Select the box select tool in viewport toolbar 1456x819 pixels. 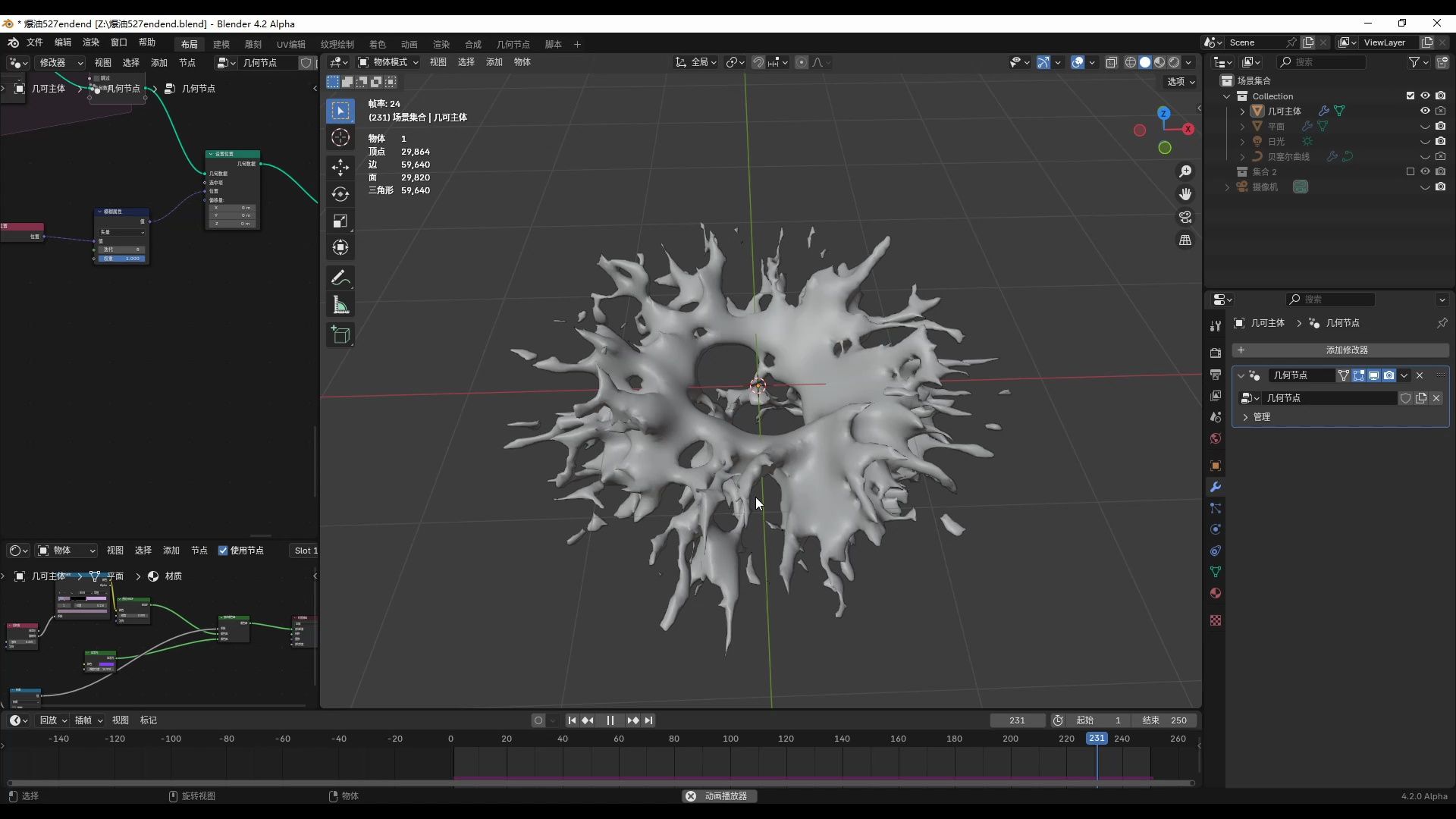tap(340, 111)
